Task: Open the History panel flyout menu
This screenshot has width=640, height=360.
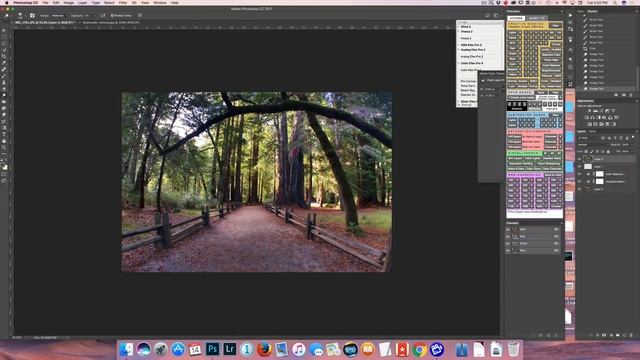Action: pos(636,11)
